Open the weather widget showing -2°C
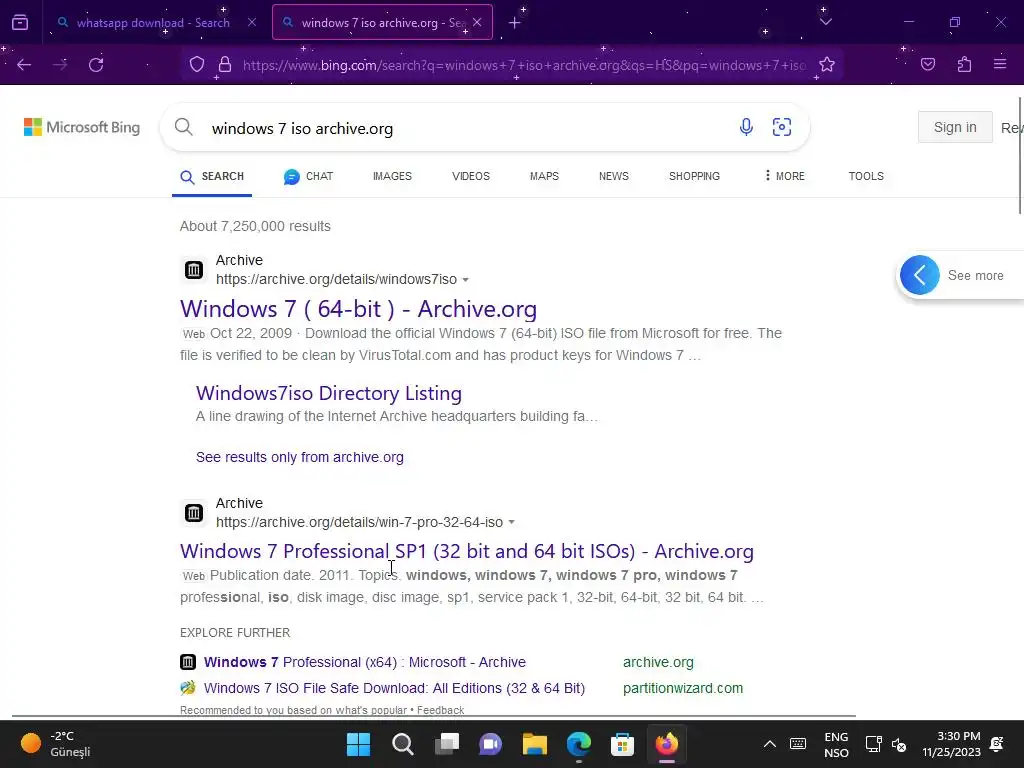Image resolution: width=1024 pixels, height=768 pixels. 56,744
